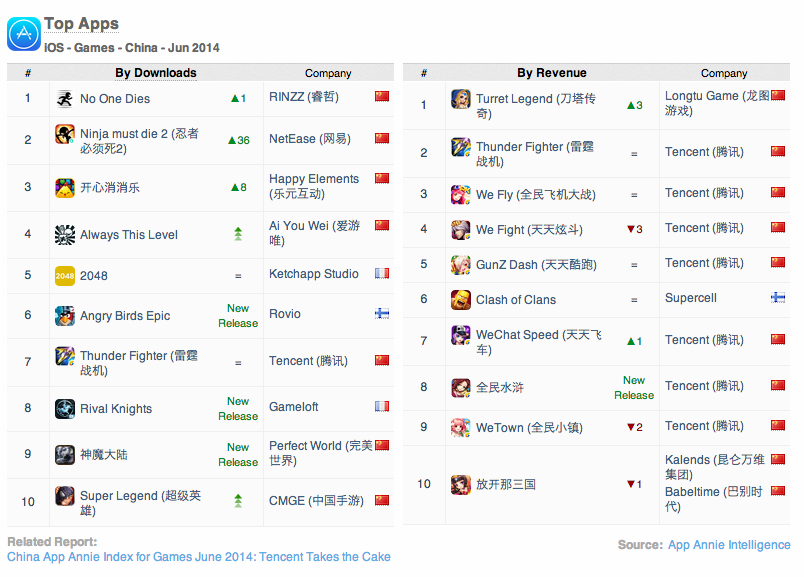The height and width of the screenshot is (577, 804).
Task: Click the ▲36 rank change for Ninja must die 2
Action: click(239, 140)
